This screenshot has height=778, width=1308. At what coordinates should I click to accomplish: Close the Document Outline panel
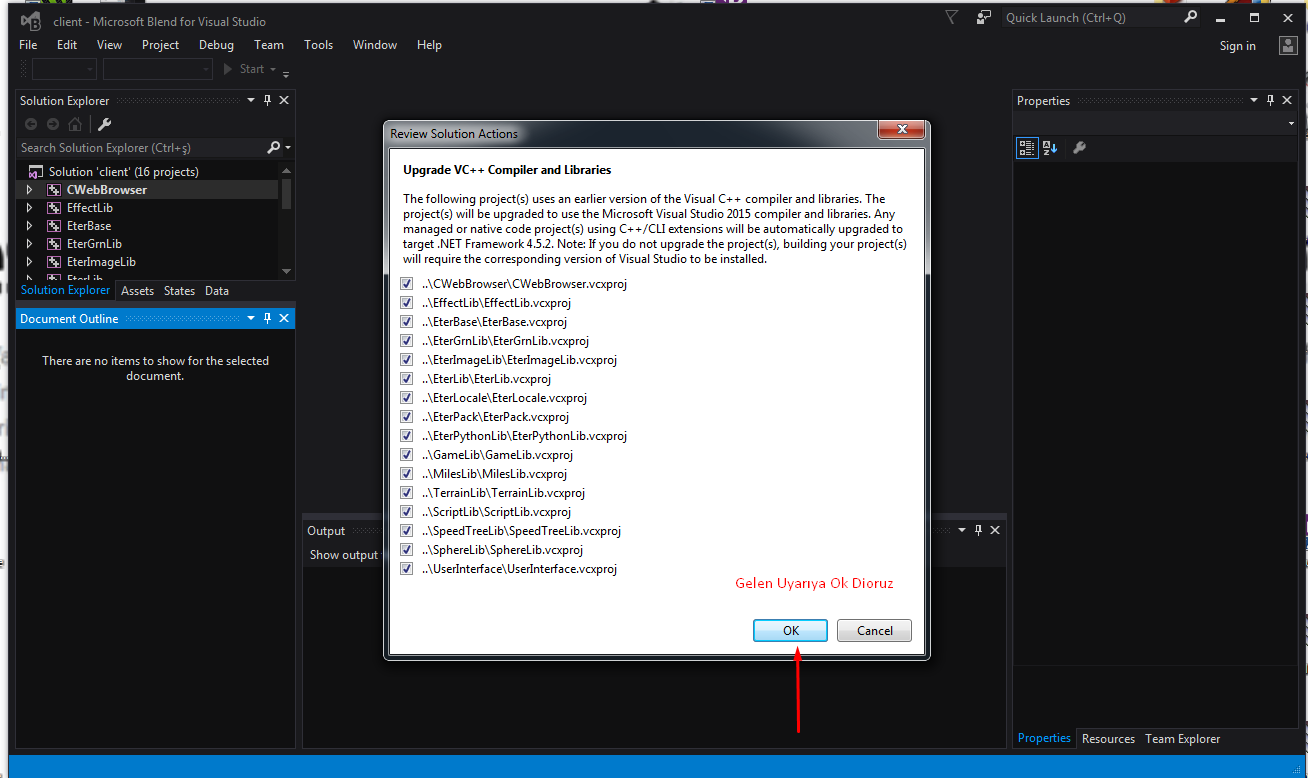284,318
